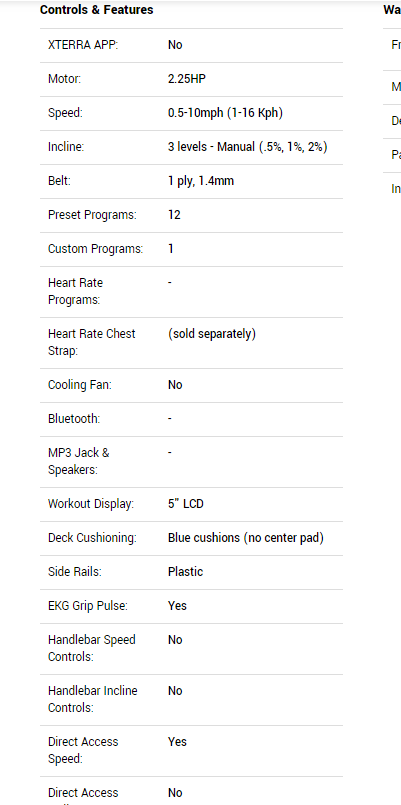Select the Belt 1 ply, 1.4mm value
This screenshot has width=401, height=805.
pyautogui.click(x=201, y=181)
